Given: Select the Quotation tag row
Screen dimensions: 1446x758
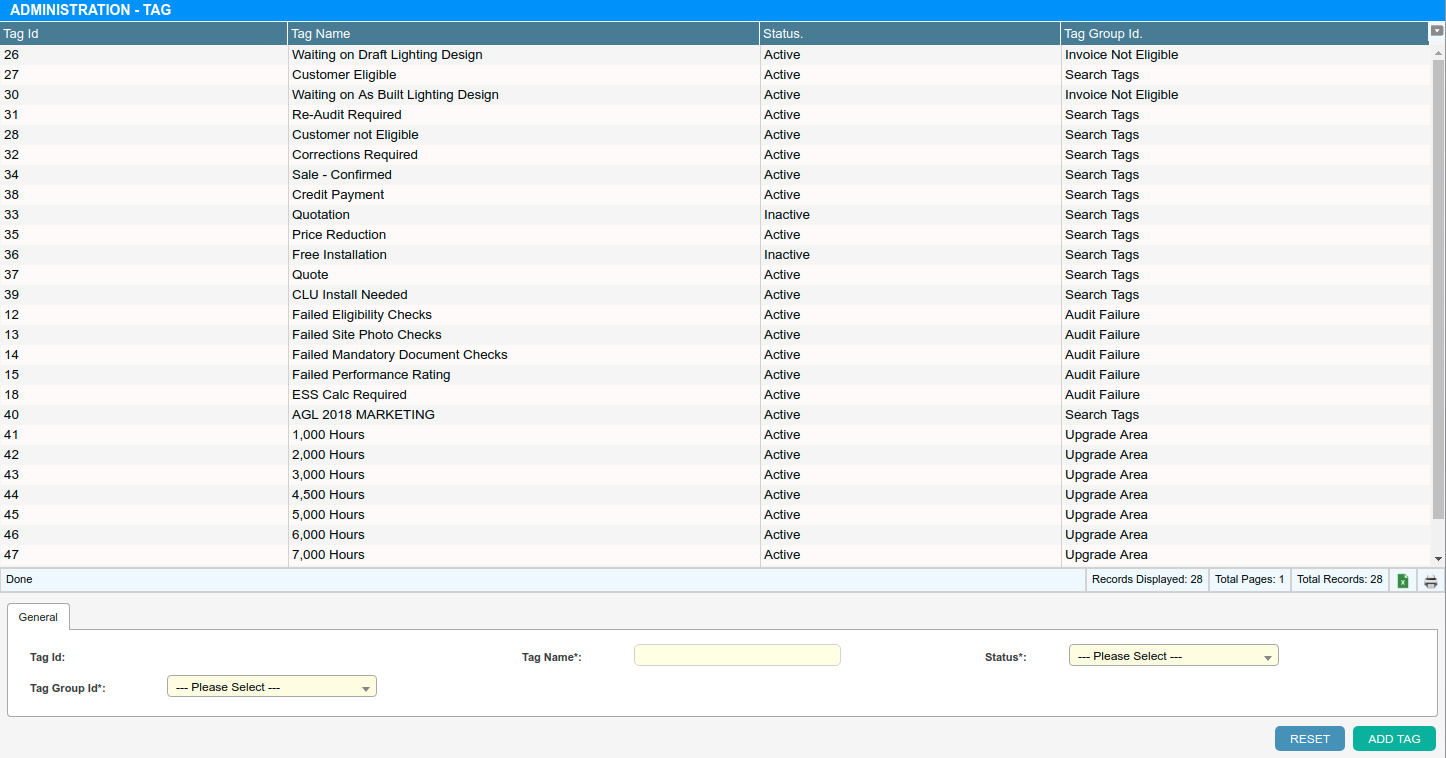Looking at the screenshot, I should point(321,215).
